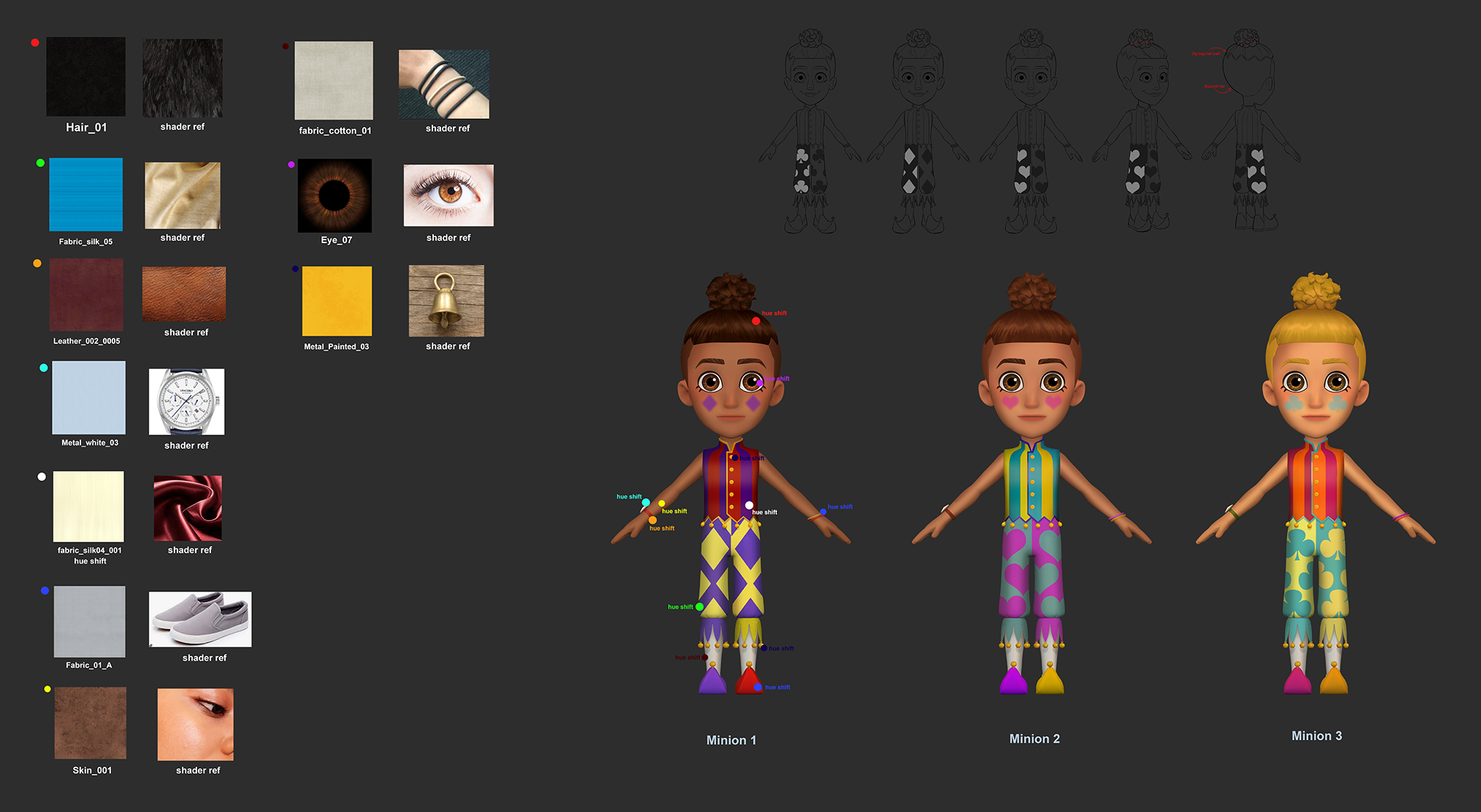
Task: Select the Minion 1 label
Action: coord(731,740)
